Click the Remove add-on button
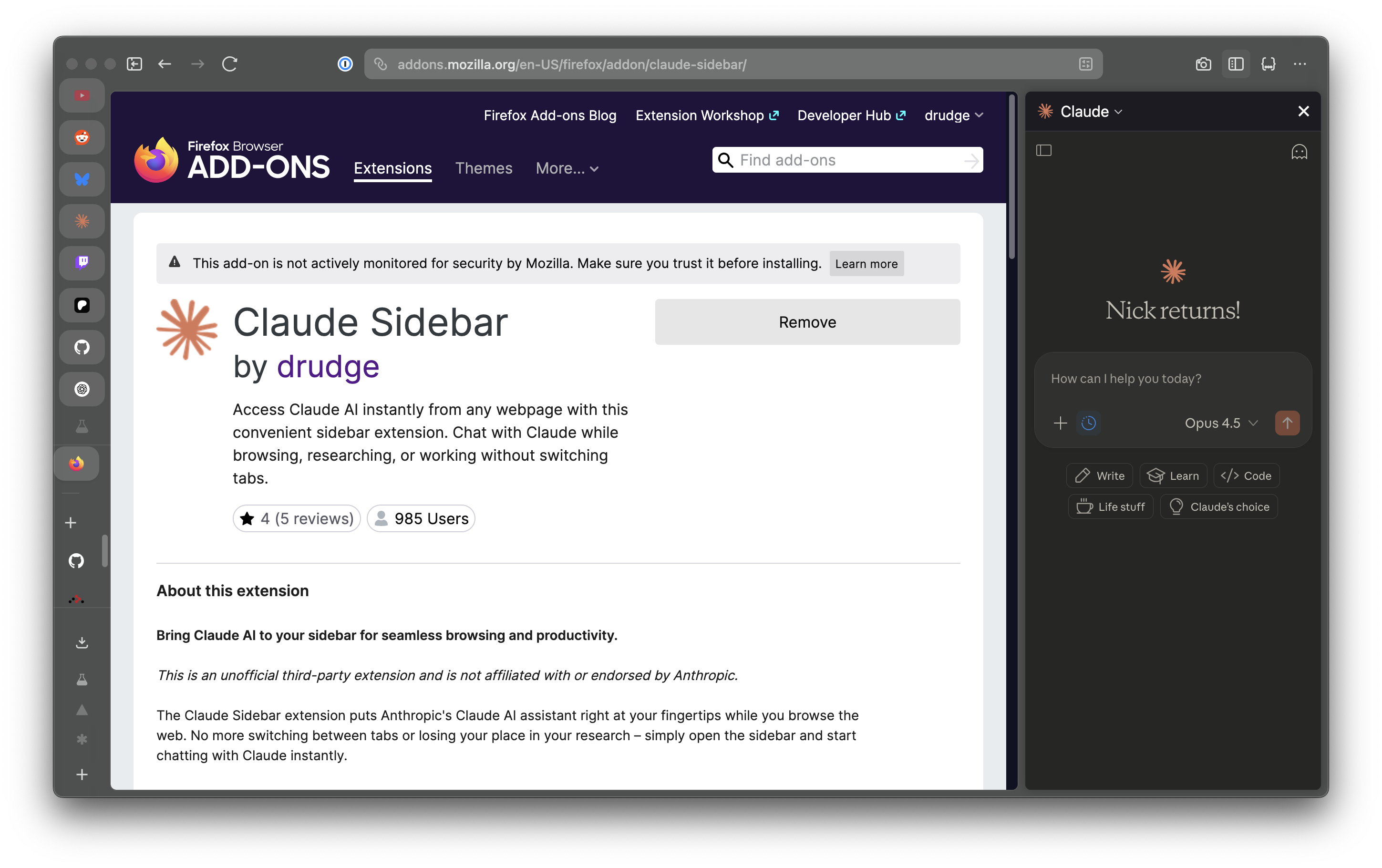Image resolution: width=1382 pixels, height=868 pixels. (807, 322)
